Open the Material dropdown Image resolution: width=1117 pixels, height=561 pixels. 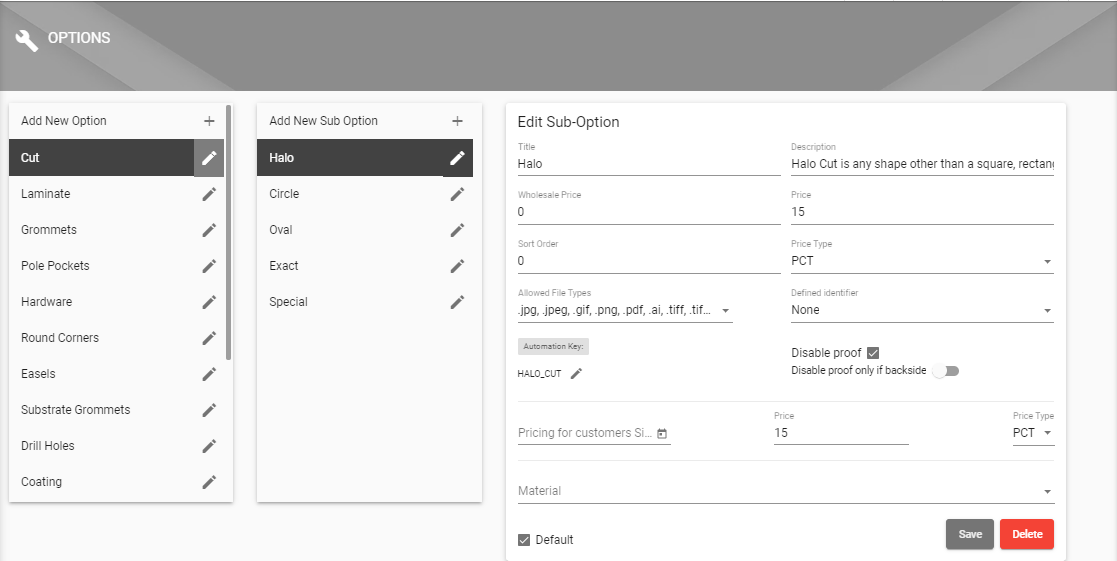click(786, 491)
